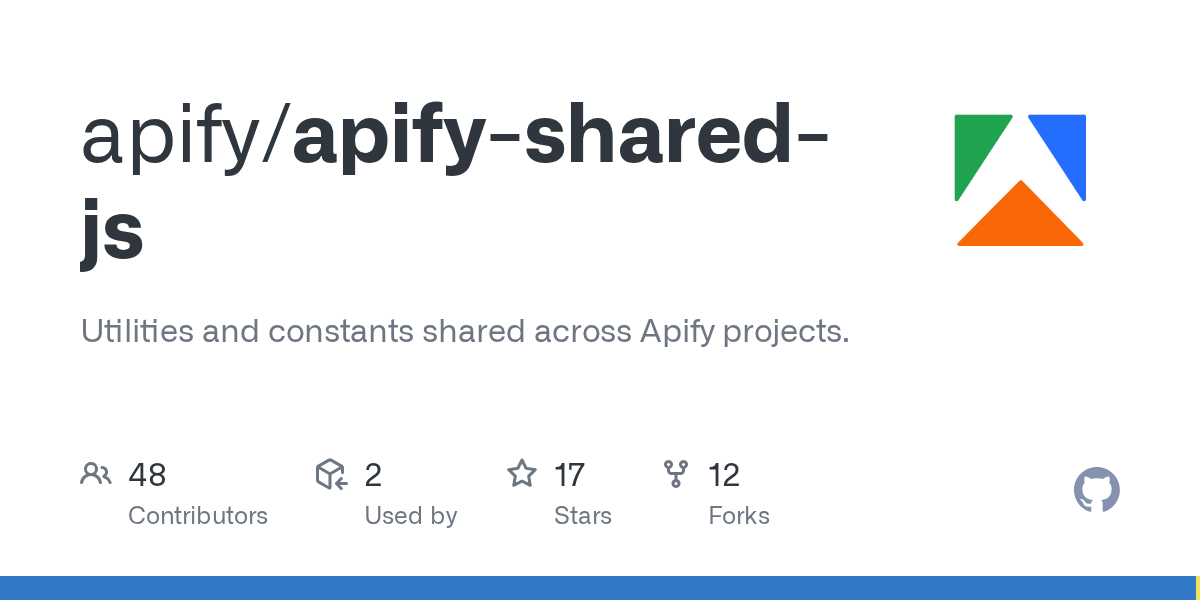
Task: Click the "Used by" label
Action: click(410, 516)
